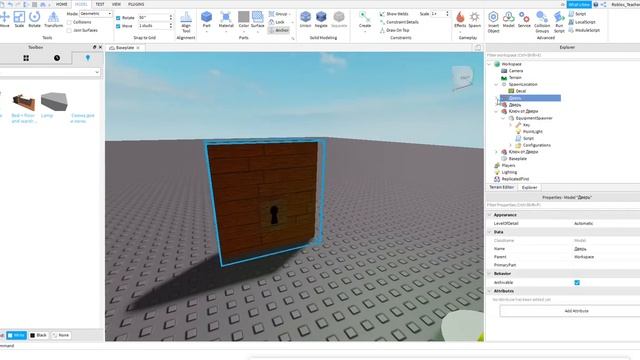Viewport: 640px width, 360px height.
Task: Click the Separate solid modeling icon
Action: coord(339,19)
